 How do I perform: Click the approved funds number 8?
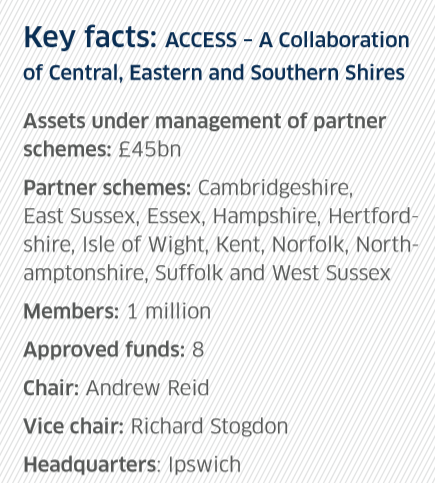point(198,350)
